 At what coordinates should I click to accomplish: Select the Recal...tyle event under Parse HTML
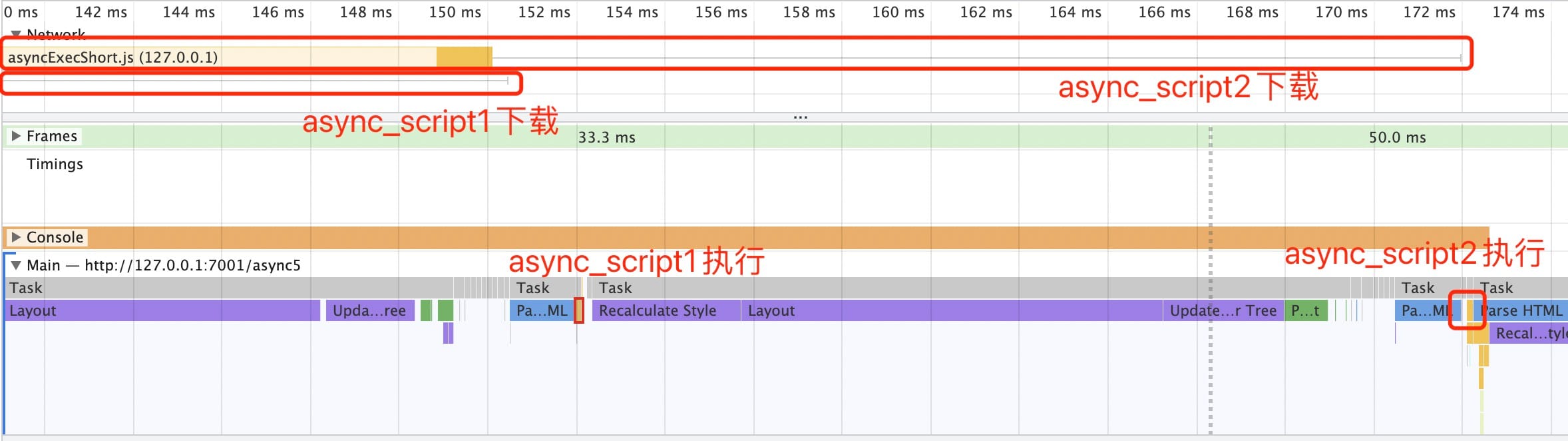click(x=1529, y=333)
